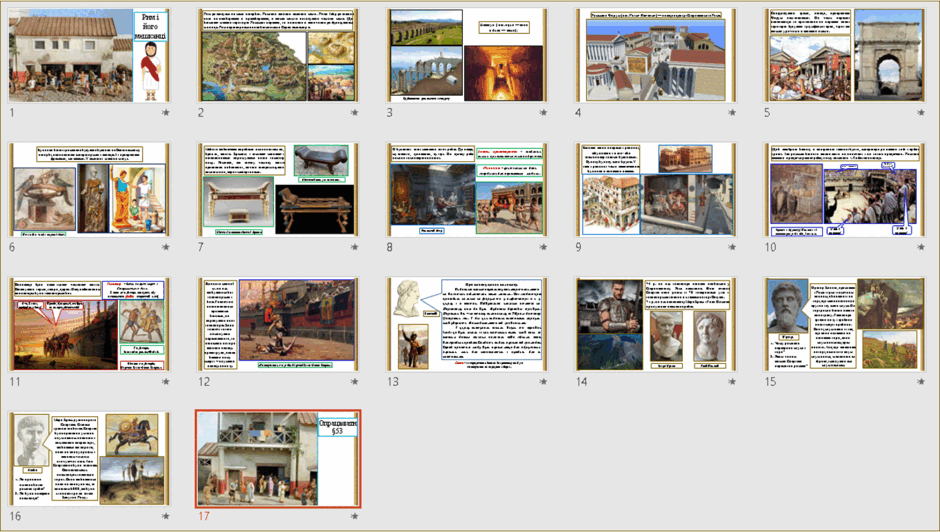Screen dimensions: 940x532
Task: Select slide 12 thumbnail with gladiator painting
Action: [x=278, y=324]
